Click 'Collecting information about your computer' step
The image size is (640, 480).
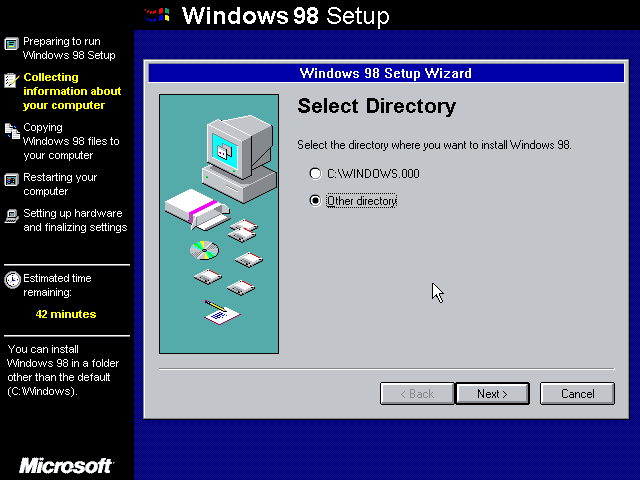click(x=72, y=91)
